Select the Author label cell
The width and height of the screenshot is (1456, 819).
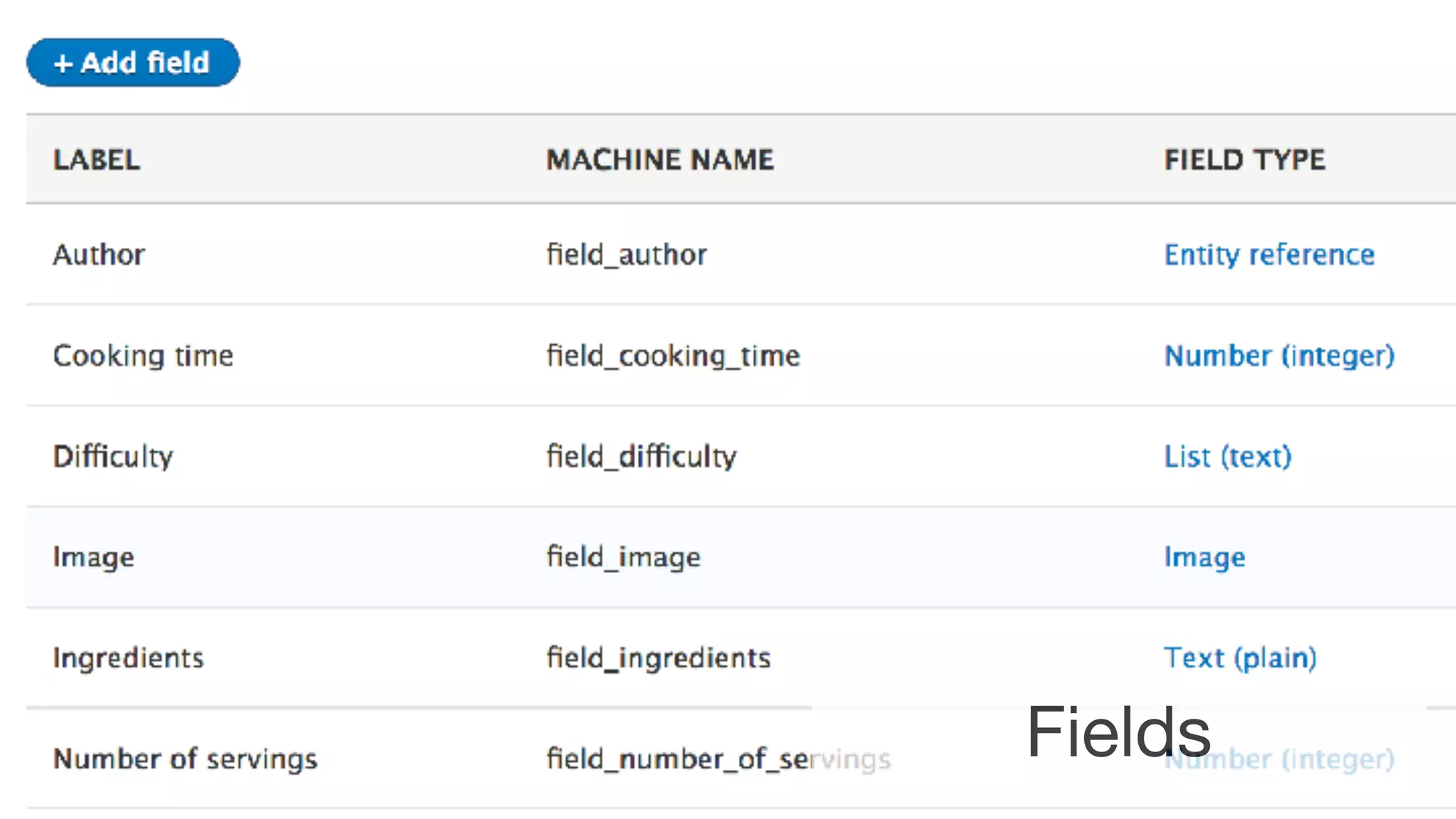click(x=99, y=255)
